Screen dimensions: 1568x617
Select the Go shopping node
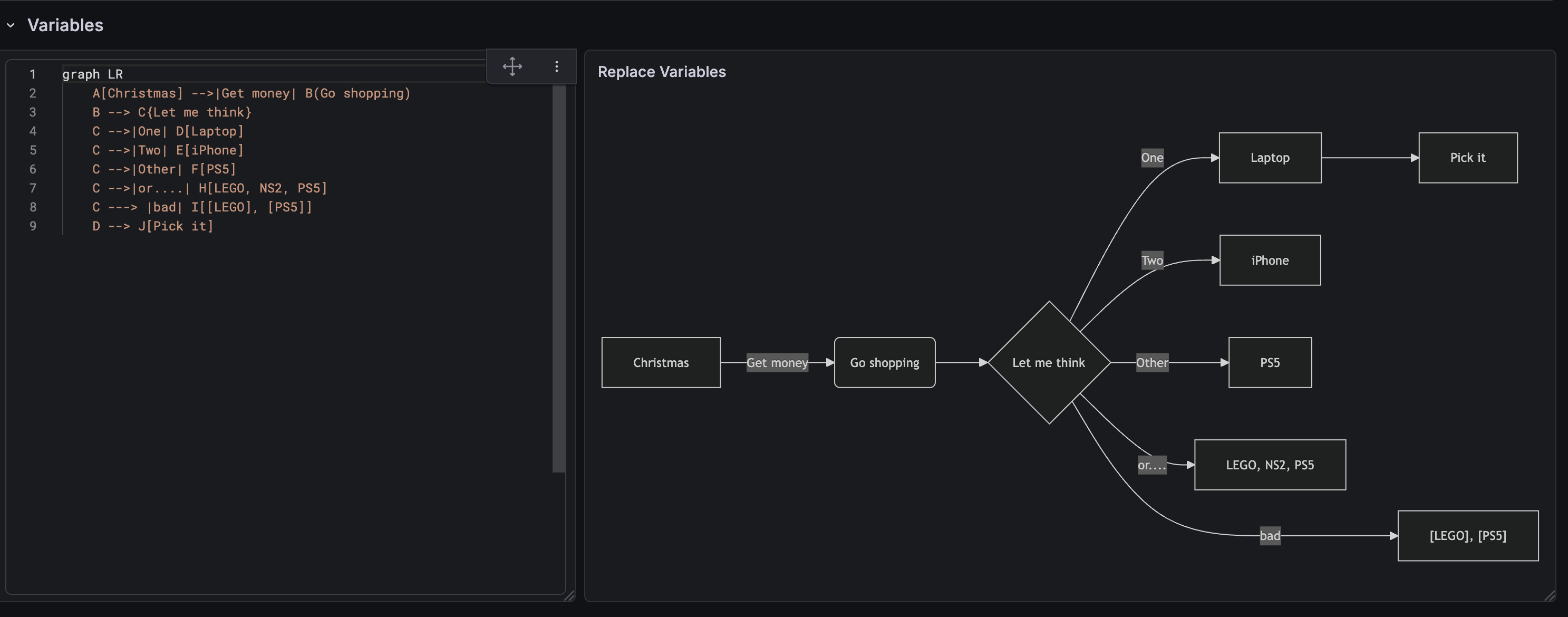tap(884, 362)
